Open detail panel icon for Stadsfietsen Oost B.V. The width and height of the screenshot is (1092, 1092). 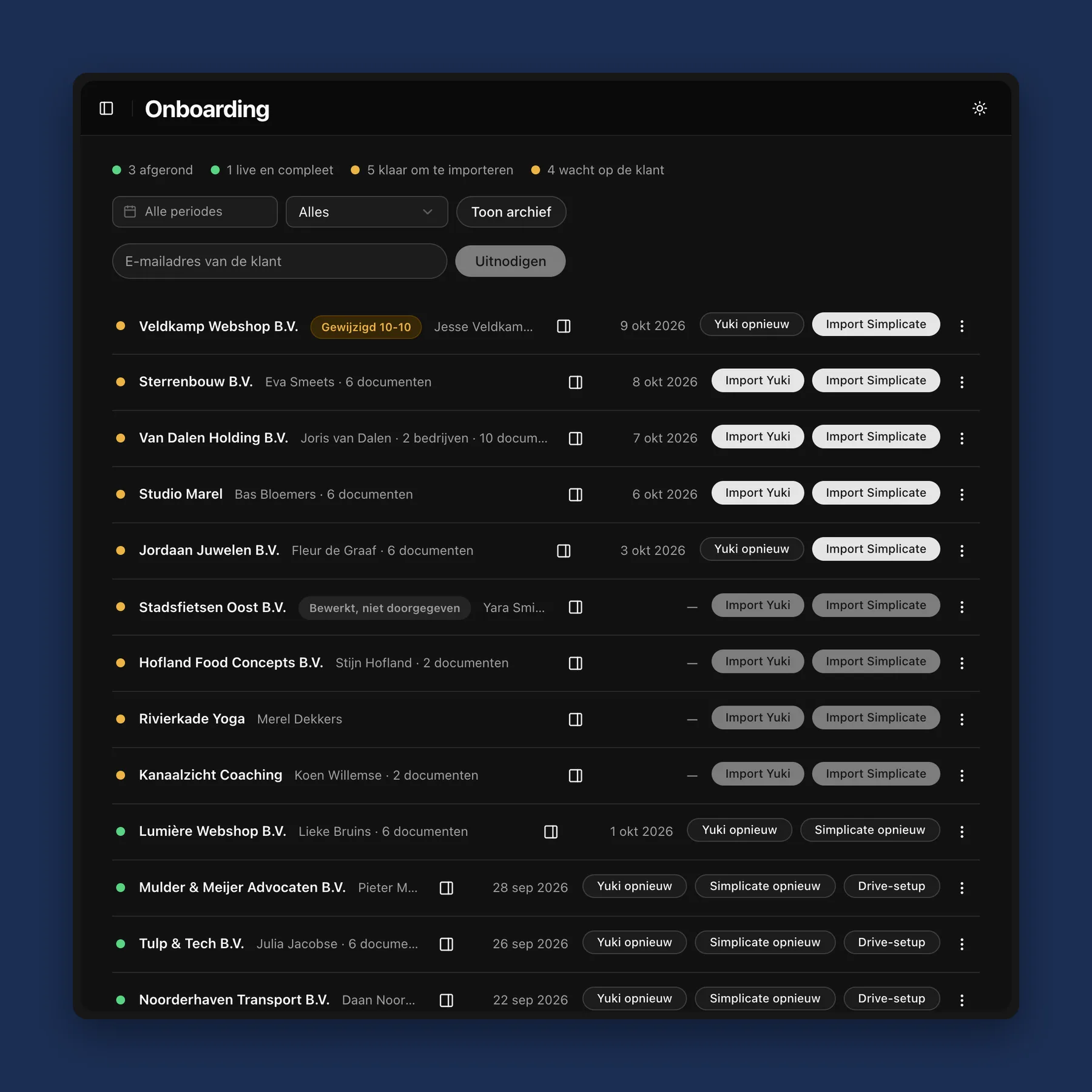(576, 607)
